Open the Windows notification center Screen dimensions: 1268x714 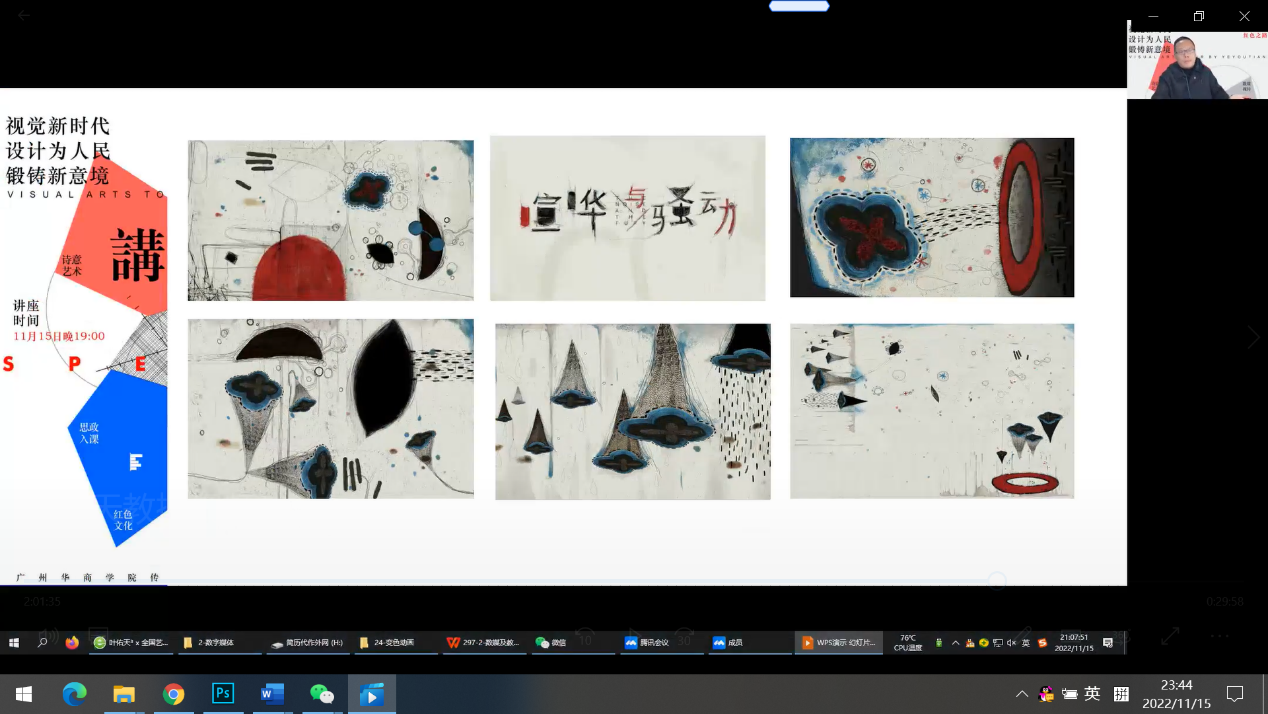[x=1235, y=694]
